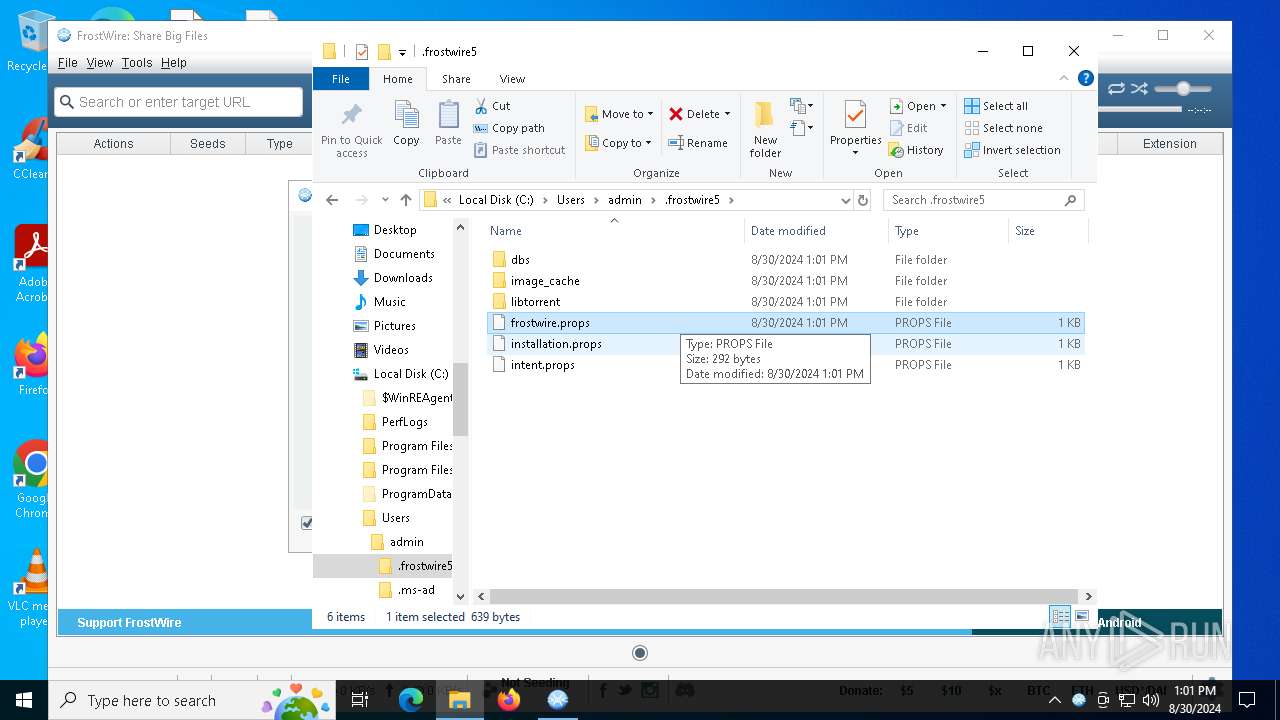This screenshot has height=720, width=1280.
Task: Click admin in the address breadcrumb
Action: (625, 200)
